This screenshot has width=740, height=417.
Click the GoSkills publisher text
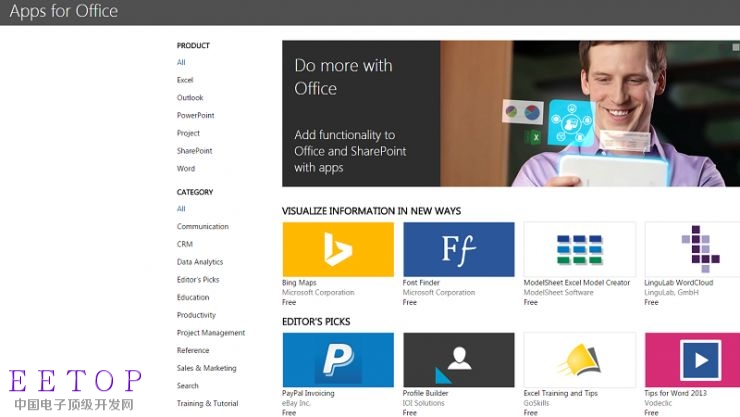coord(537,403)
